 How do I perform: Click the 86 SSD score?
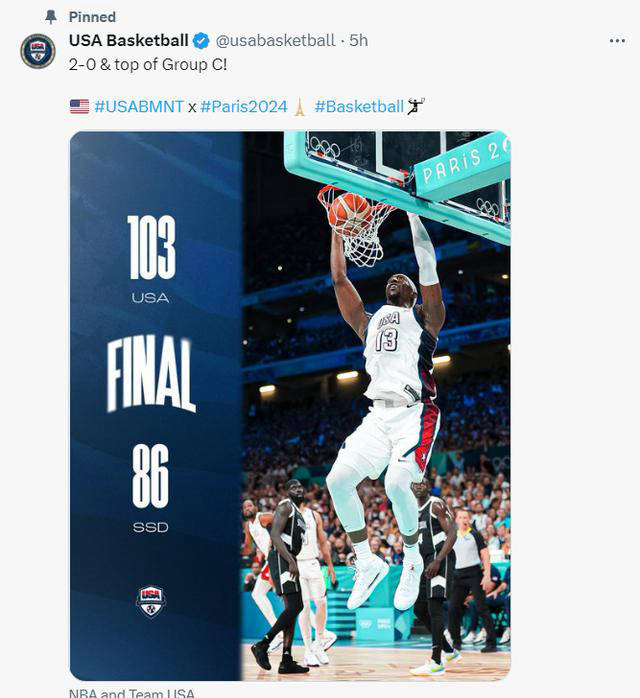pos(150,488)
